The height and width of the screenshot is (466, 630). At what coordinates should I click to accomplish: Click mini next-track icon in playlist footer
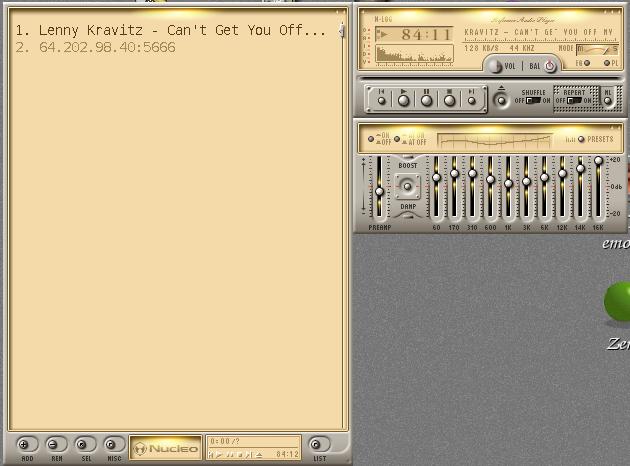pyautogui.click(x=249, y=454)
